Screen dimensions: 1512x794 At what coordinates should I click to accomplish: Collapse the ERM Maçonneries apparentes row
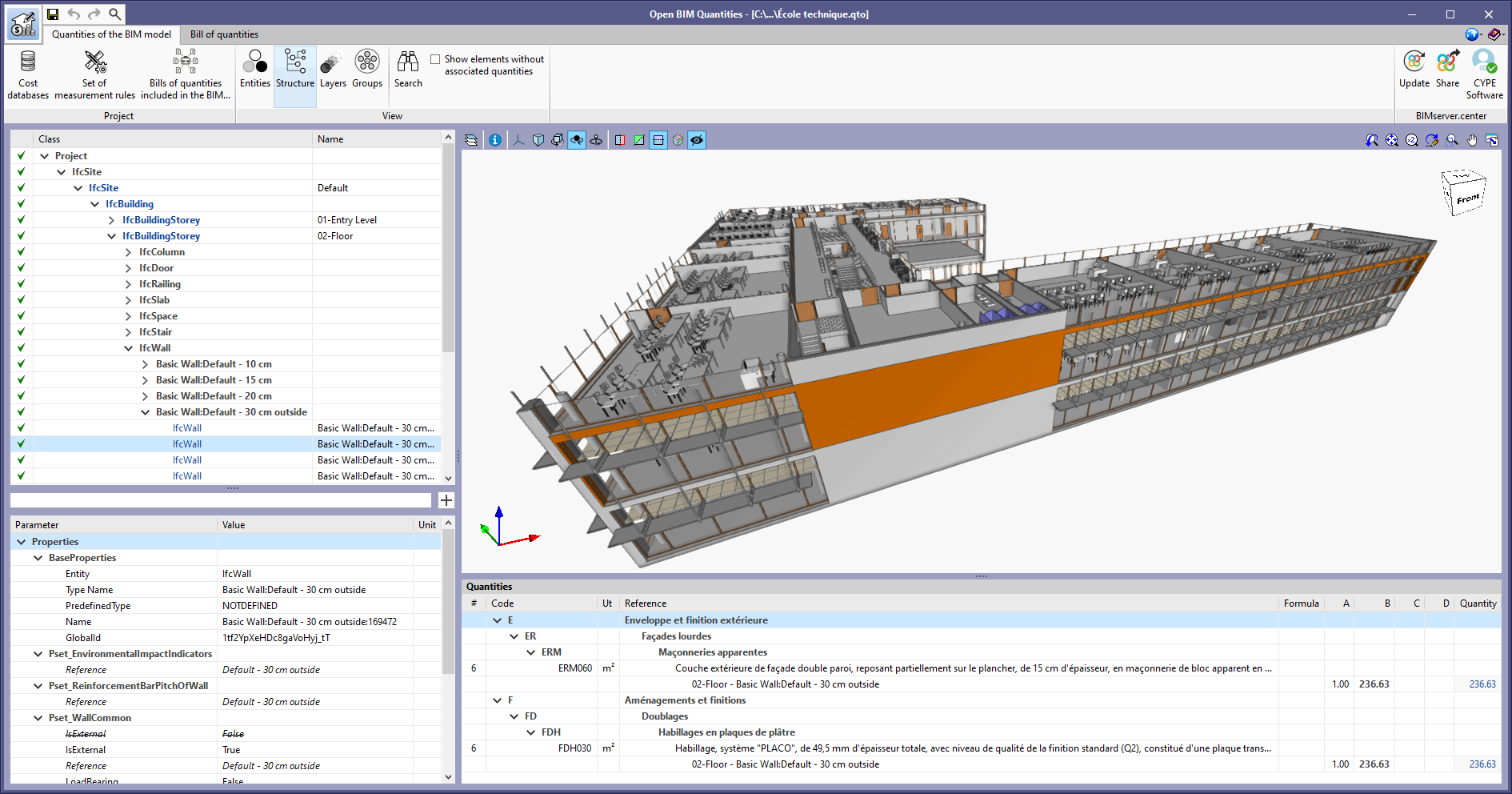tap(531, 652)
